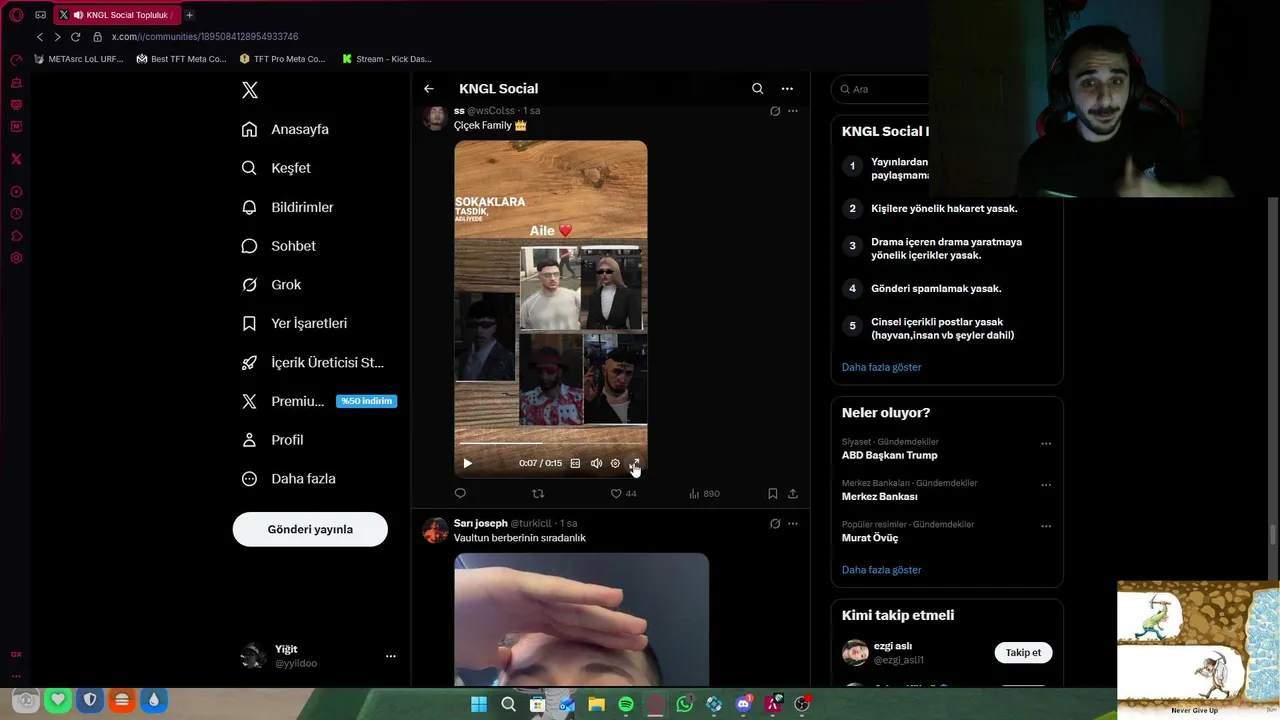1280x720 pixels.
Task: Open ABD Başkanı Trump trend
Action: [x=889, y=455]
